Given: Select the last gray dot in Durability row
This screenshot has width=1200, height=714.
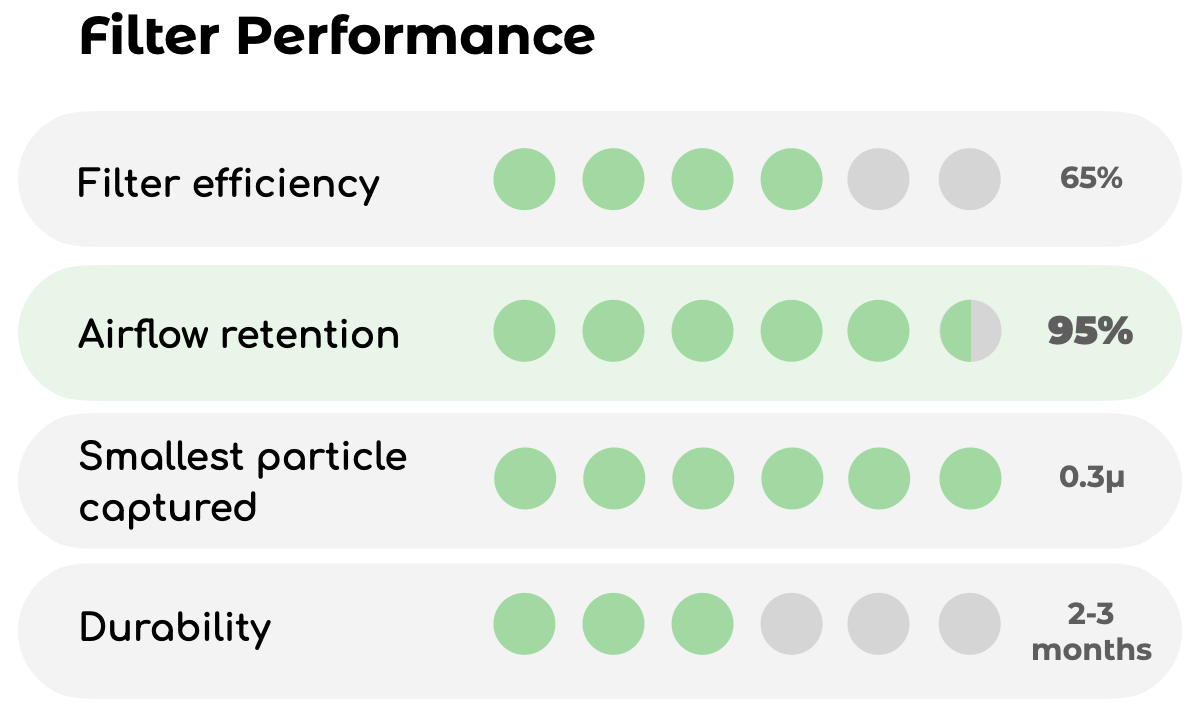Looking at the screenshot, I should click(969, 623).
